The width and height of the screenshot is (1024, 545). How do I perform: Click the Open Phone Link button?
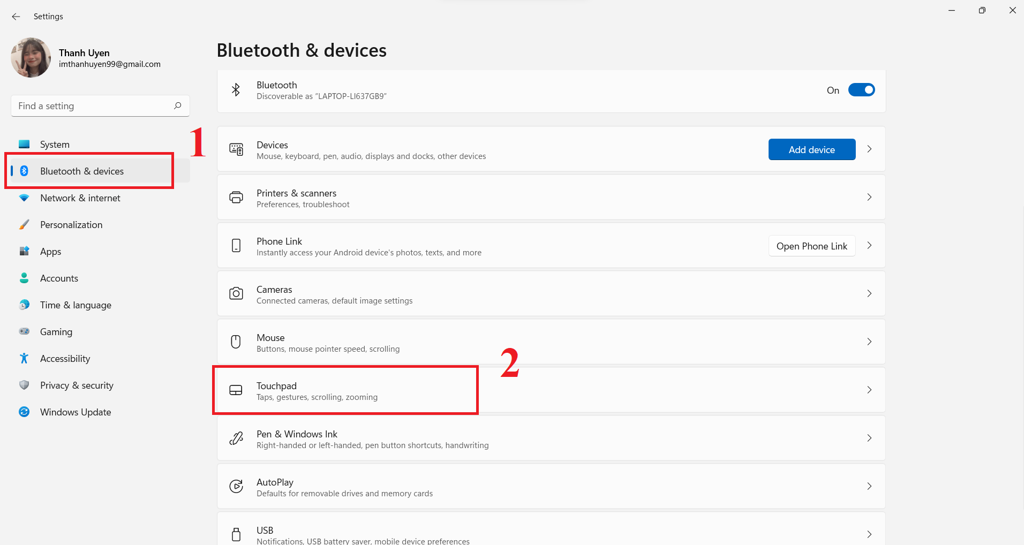(812, 246)
